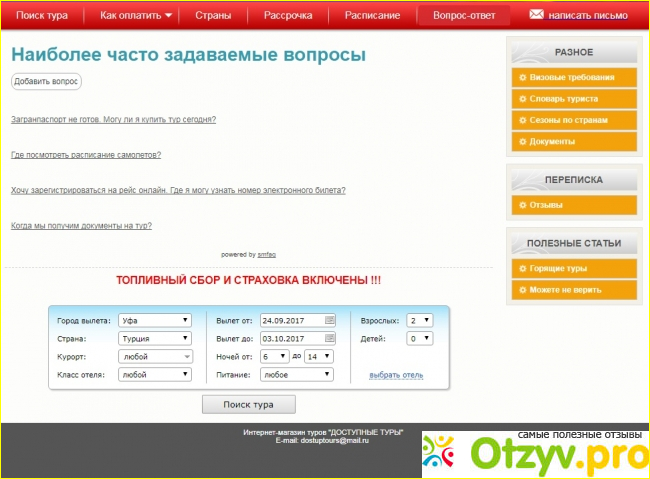Expand the "Как оплатить" menu
The width and height of the screenshot is (650, 479).
point(136,16)
